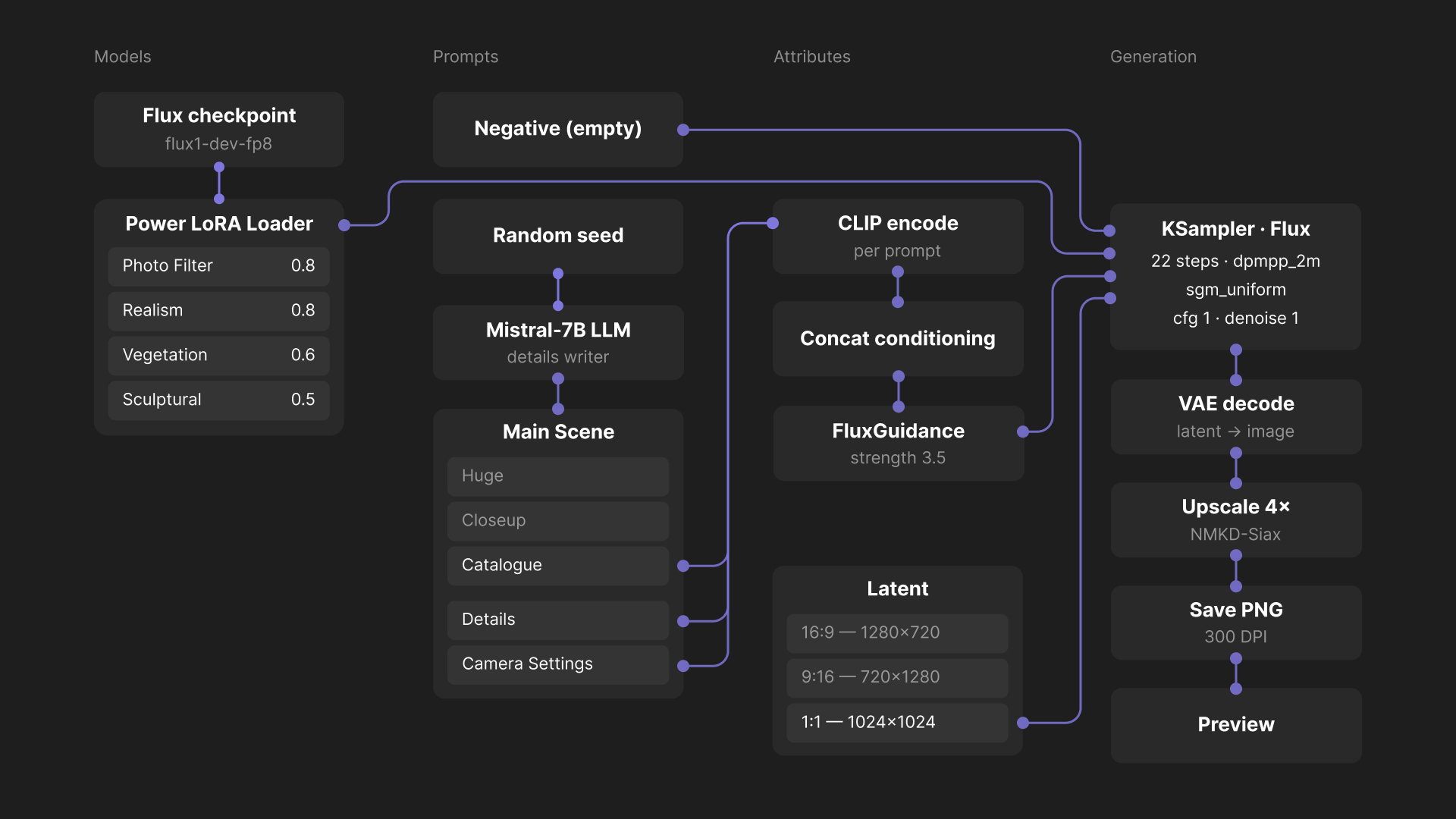
Task: Select the Catalogue prompt entry
Action: (557, 565)
